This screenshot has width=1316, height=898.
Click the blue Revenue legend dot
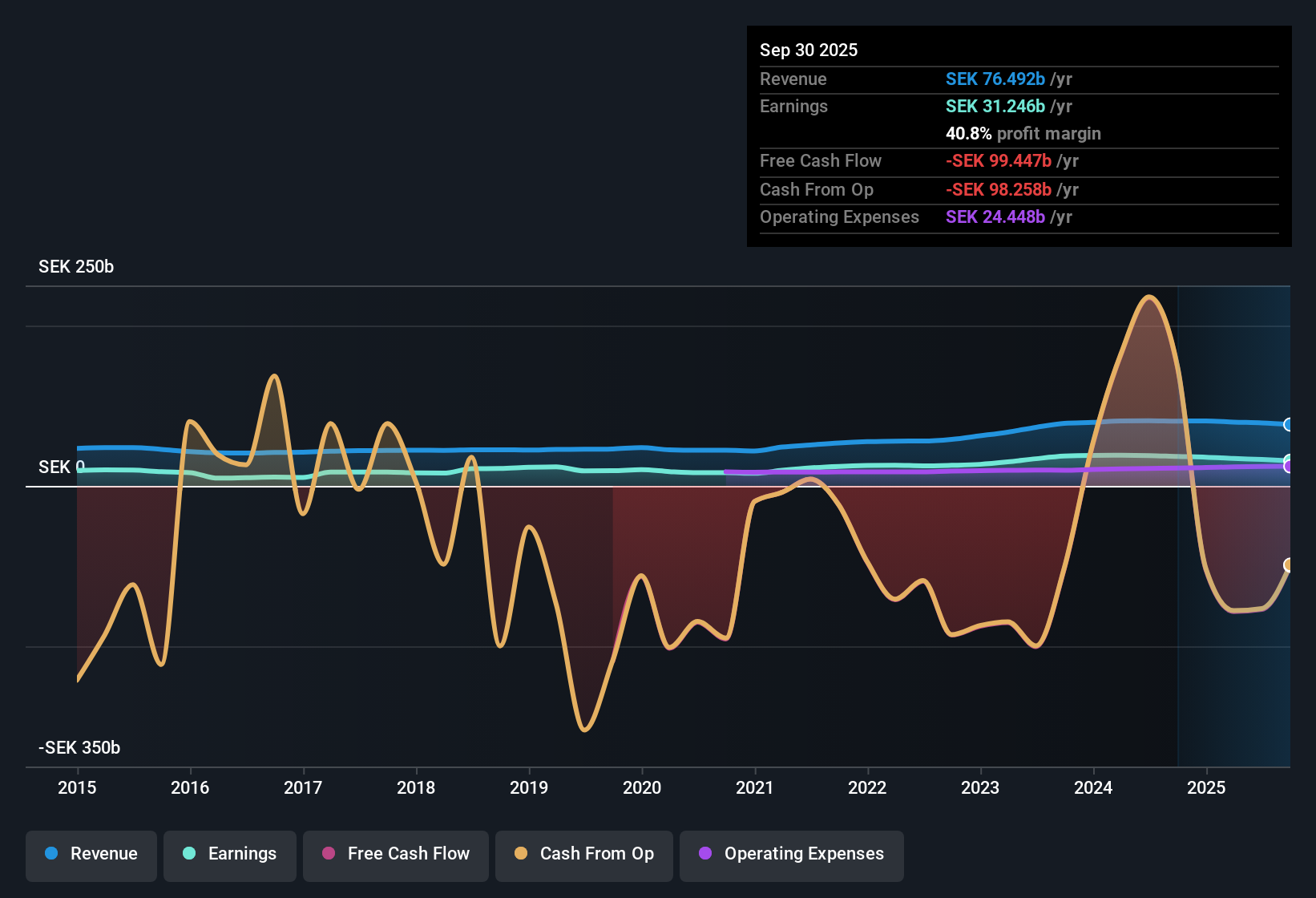[50, 854]
